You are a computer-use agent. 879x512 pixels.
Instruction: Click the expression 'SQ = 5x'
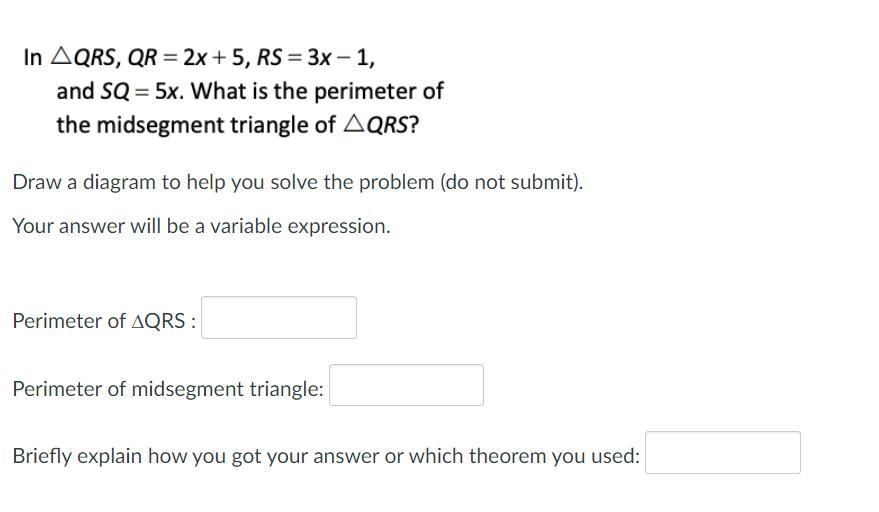[x=141, y=91]
